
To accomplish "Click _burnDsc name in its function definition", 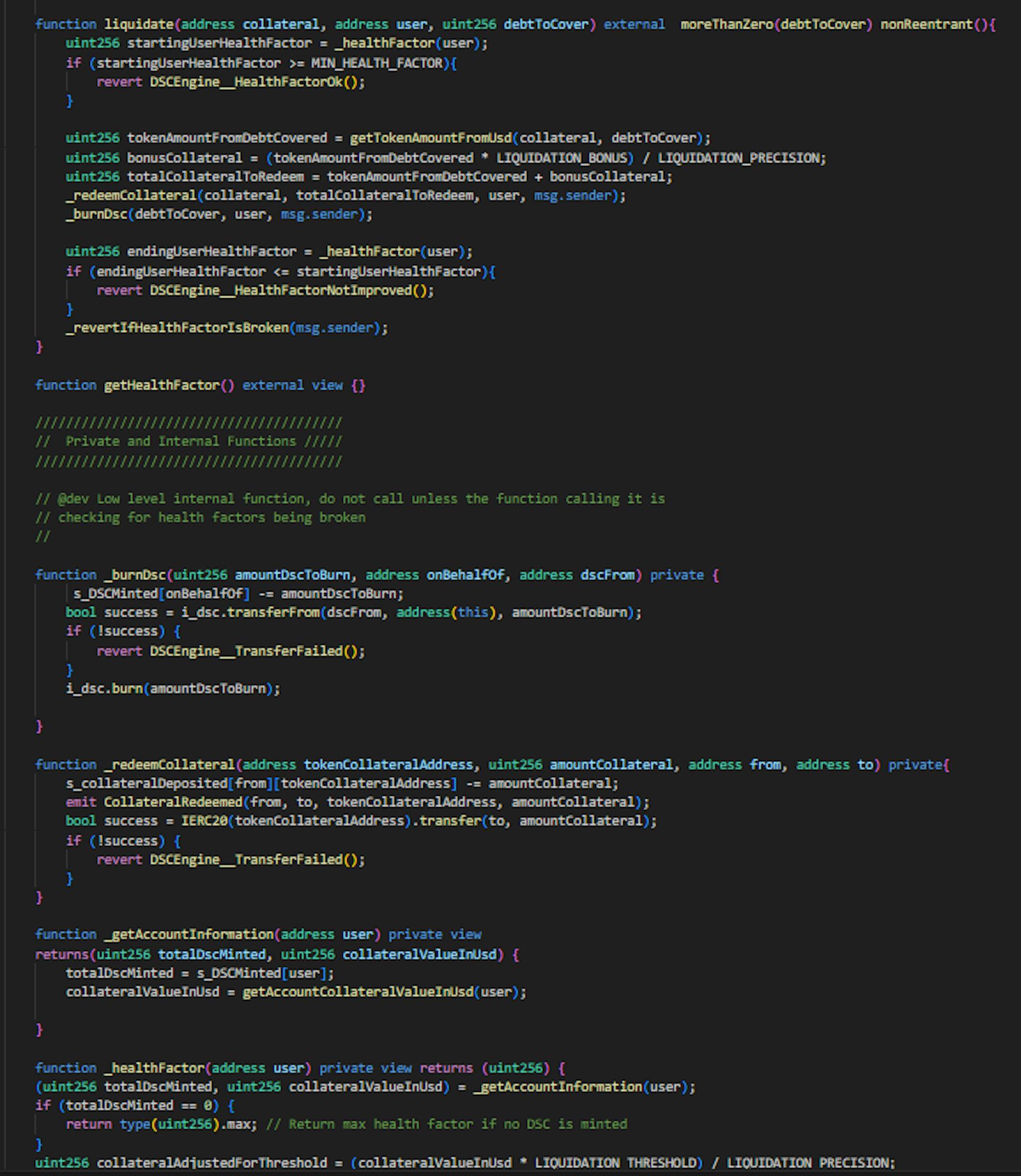I will 135,575.
